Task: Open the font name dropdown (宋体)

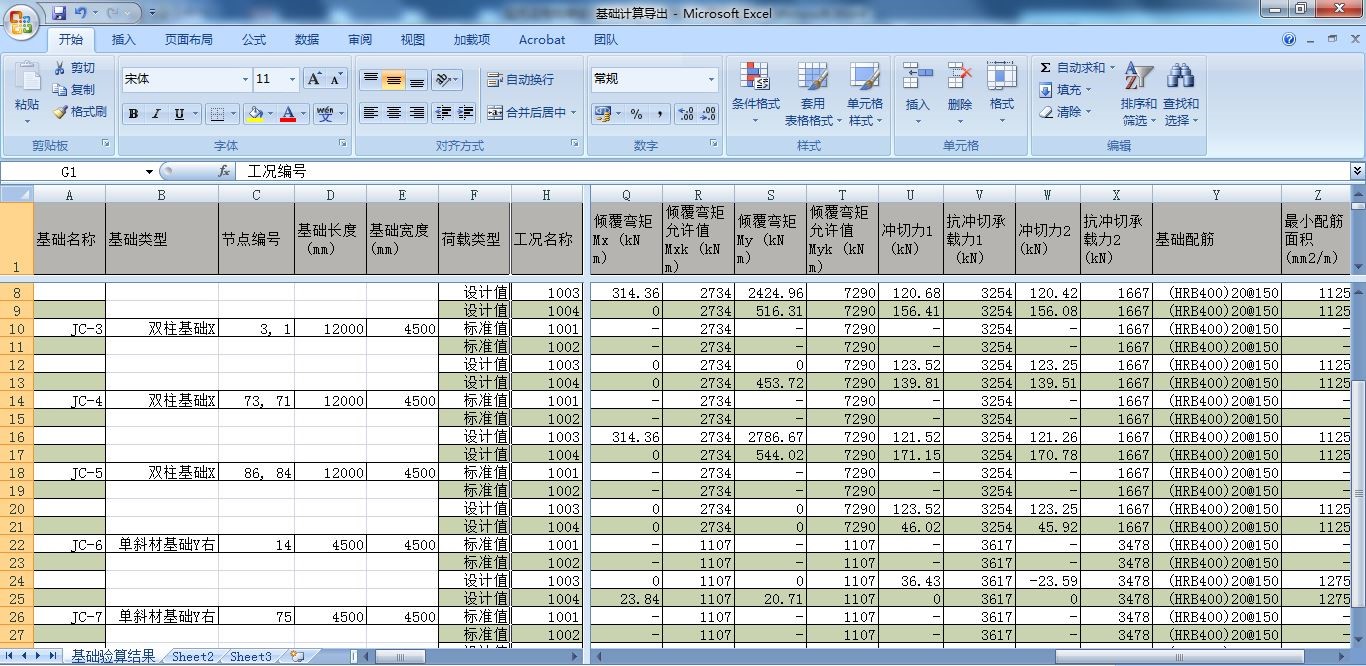Action: [245, 80]
